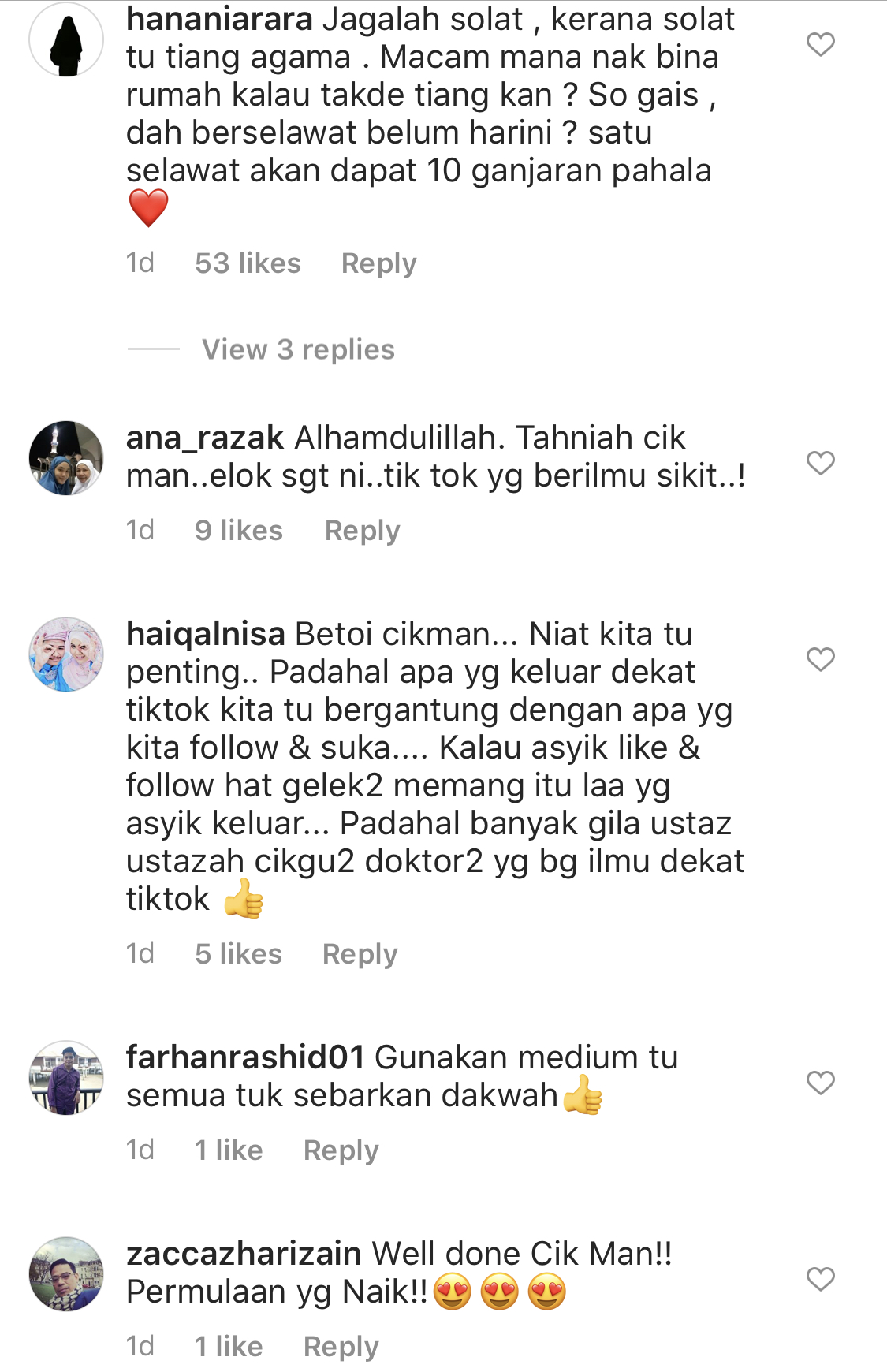Image resolution: width=887 pixels, height=1372 pixels.
Task: Reply to farhanrashid01's comment
Action: click(341, 1150)
